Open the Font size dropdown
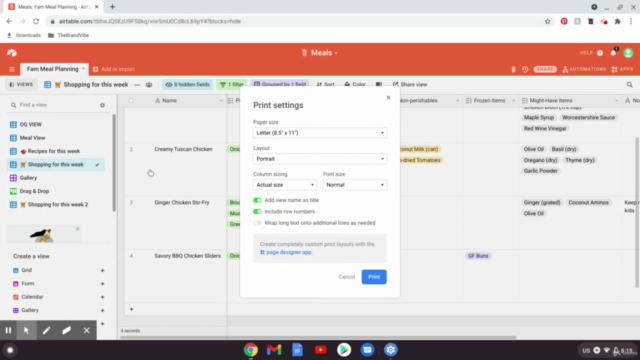This screenshot has height=360, width=640. [355, 185]
